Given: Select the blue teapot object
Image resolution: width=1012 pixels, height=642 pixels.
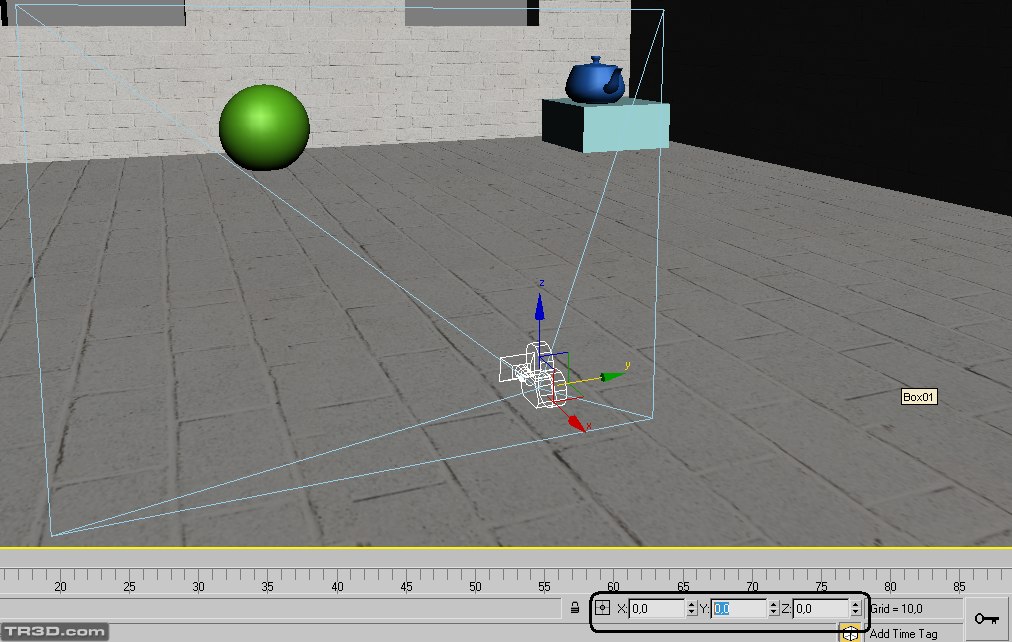Looking at the screenshot, I should pos(595,80).
